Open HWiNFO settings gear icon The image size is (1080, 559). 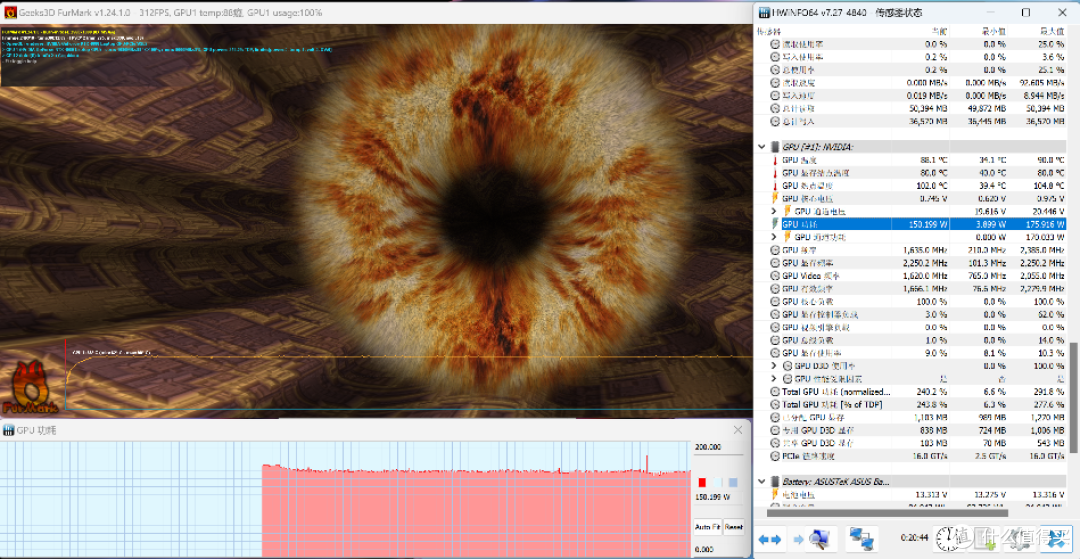[1019, 539]
